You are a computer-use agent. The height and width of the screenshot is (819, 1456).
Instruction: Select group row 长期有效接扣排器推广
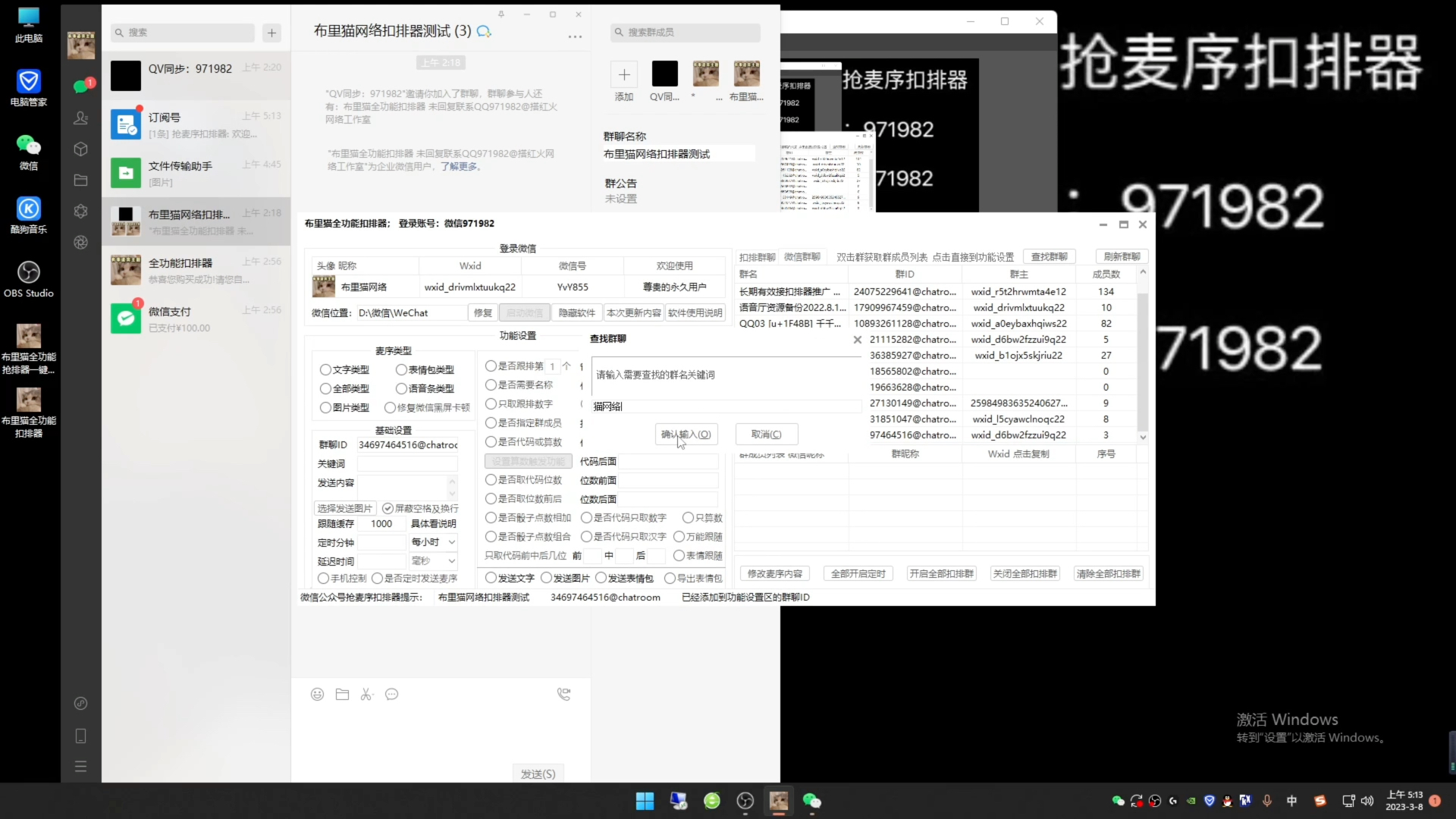pos(937,292)
